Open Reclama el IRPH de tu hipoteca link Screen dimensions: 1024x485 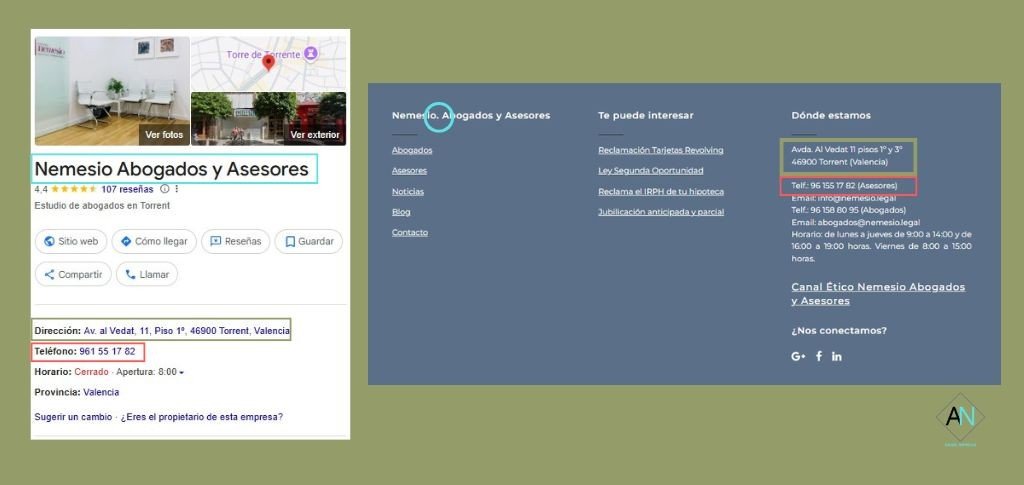[661, 191]
